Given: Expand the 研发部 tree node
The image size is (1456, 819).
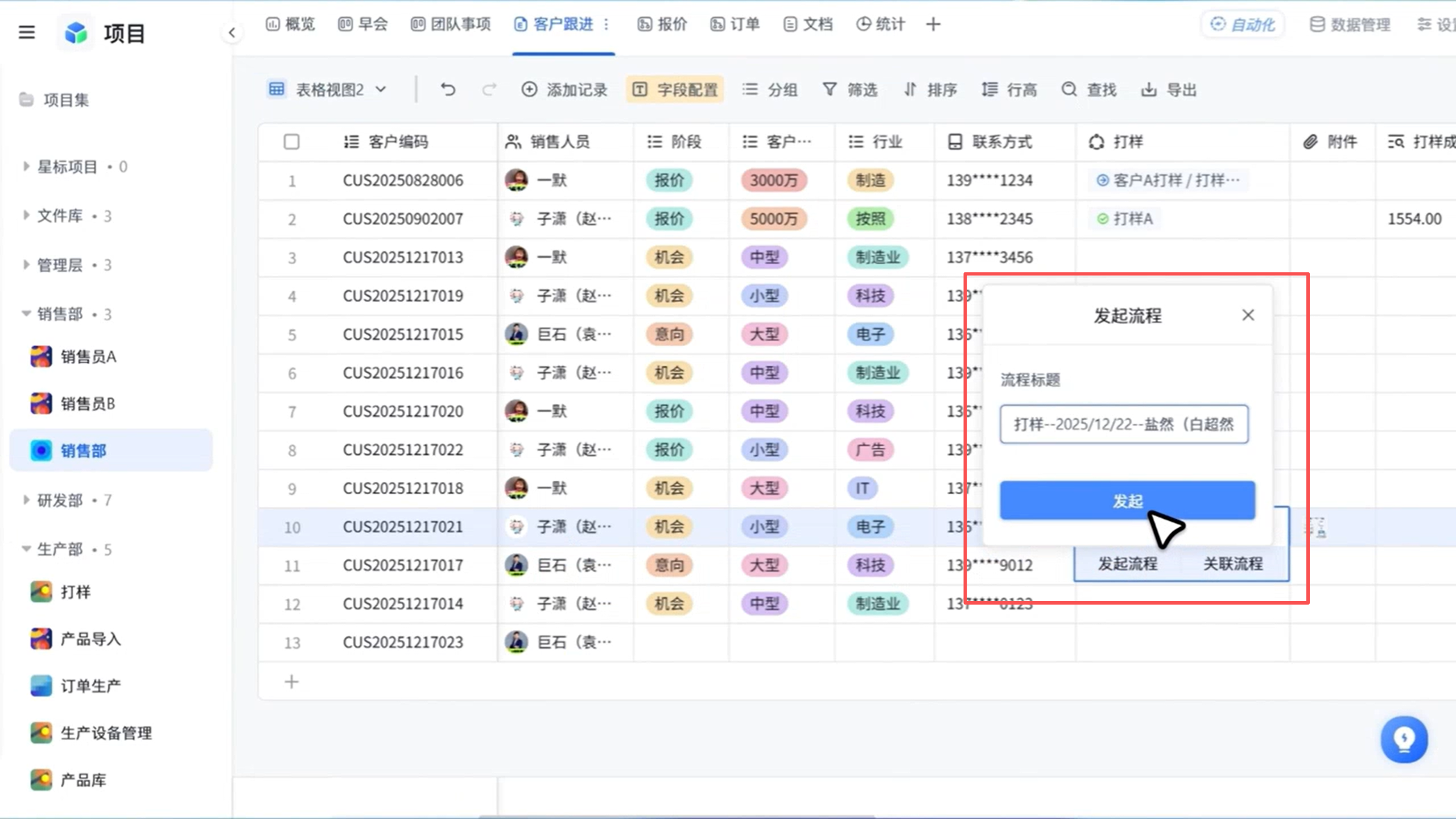Looking at the screenshot, I should (26, 500).
